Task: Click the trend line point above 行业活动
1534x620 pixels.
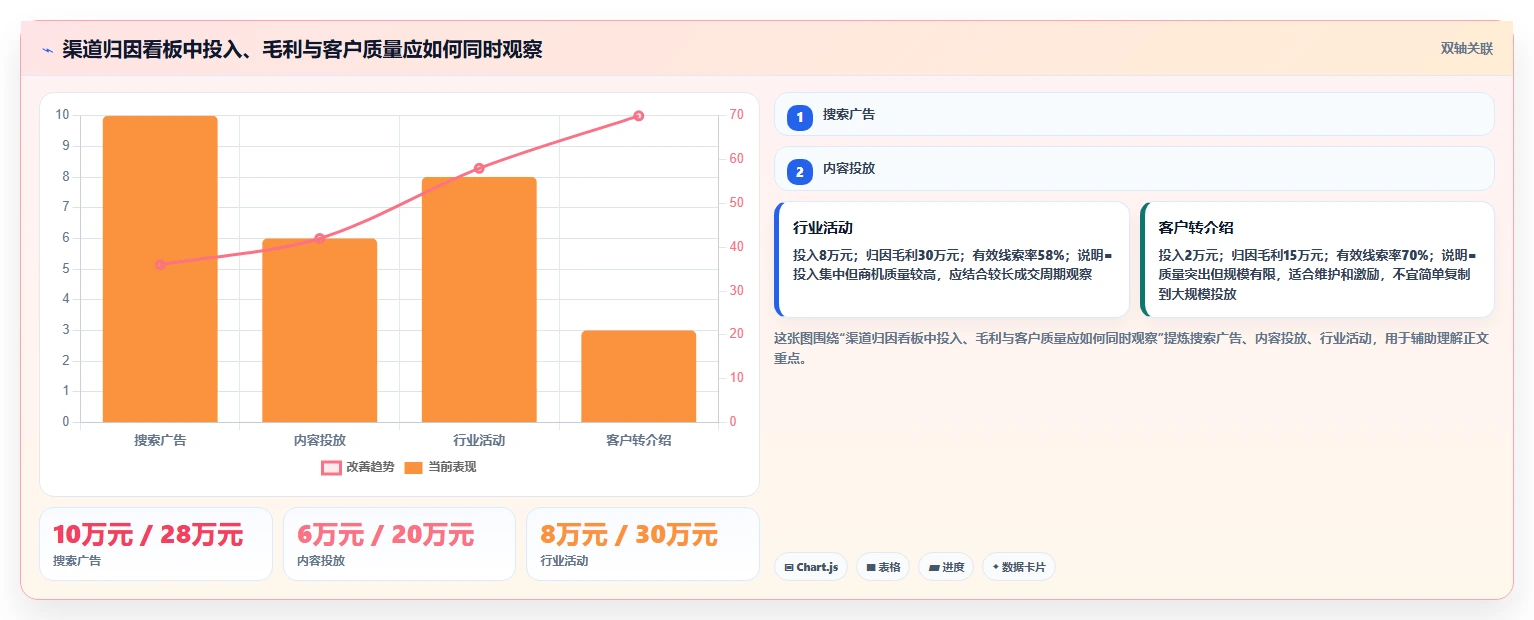Action: pos(479,168)
